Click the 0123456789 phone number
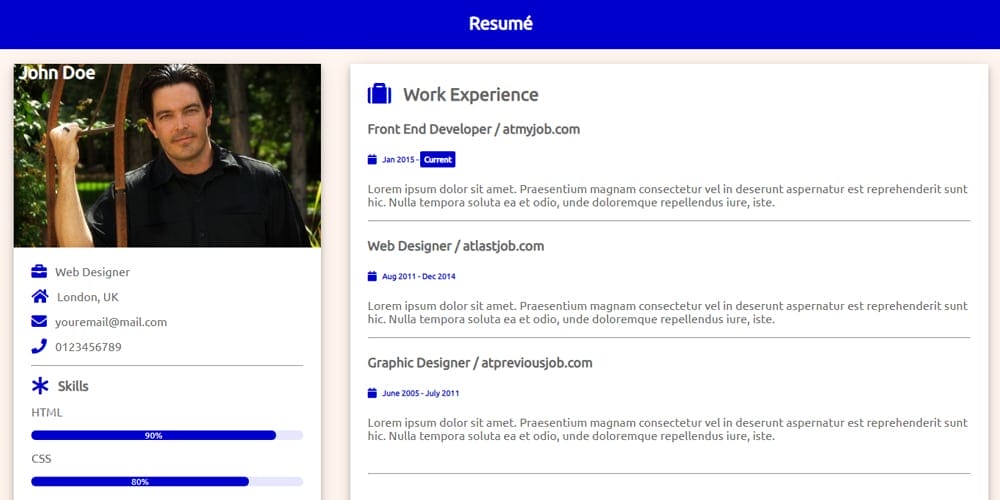Viewport: 1000px width, 500px height. 88,347
